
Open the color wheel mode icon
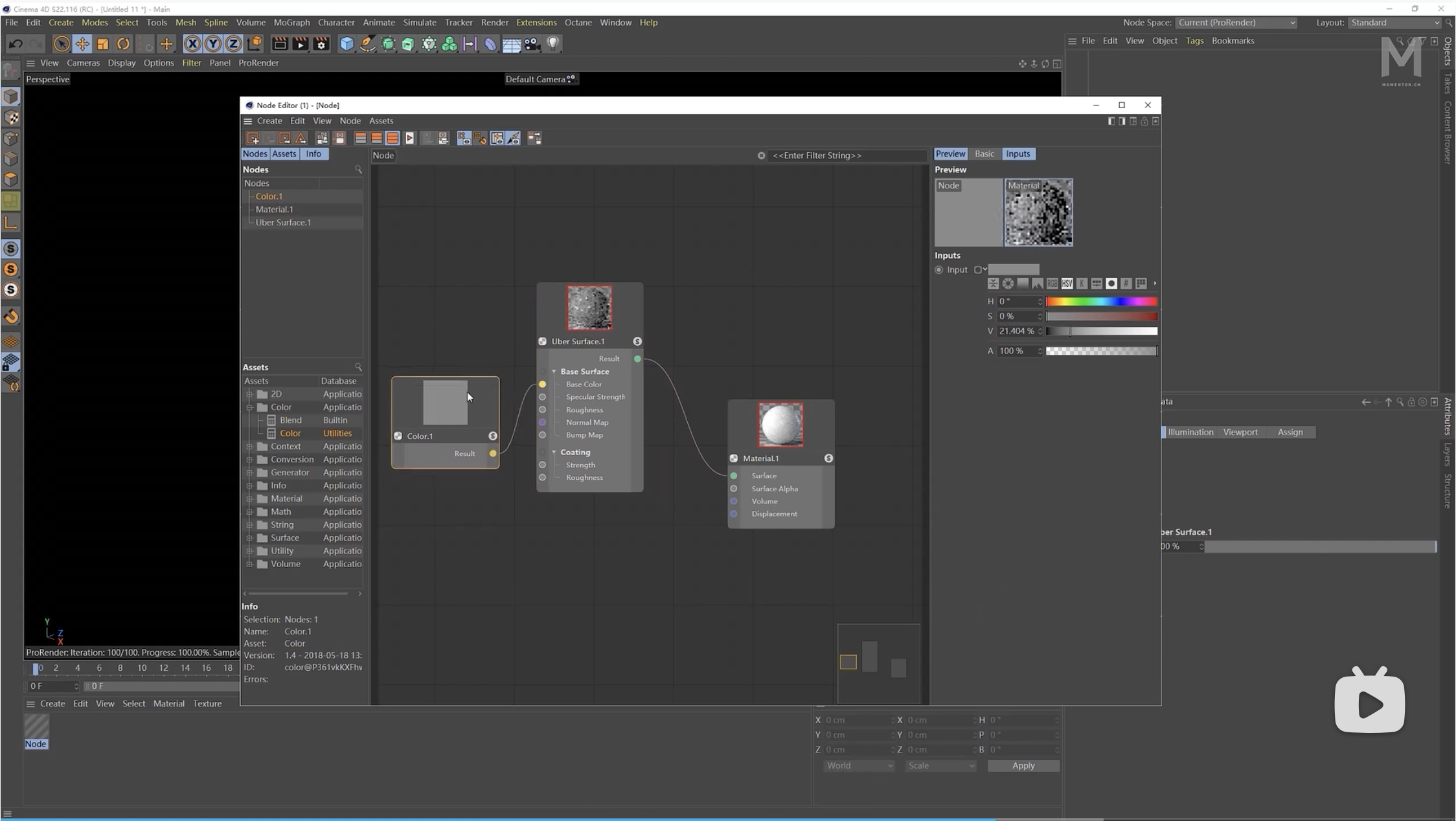point(1008,284)
